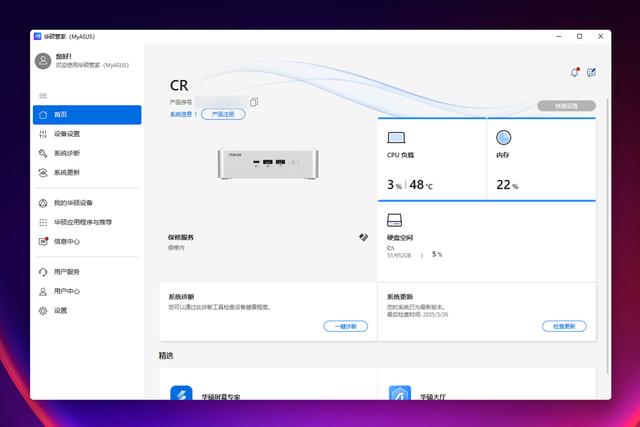Click the warranty service tag icon
The width and height of the screenshot is (640, 427).
tap(363, 237)
